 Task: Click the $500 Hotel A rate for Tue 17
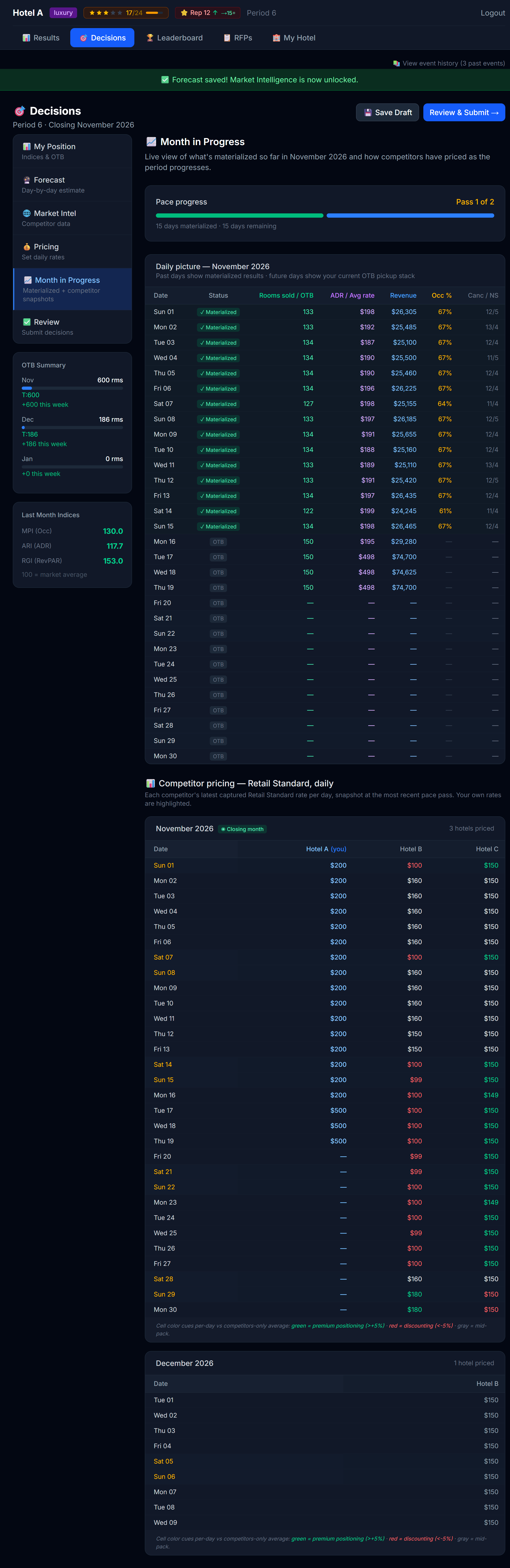coord(338,1110)
